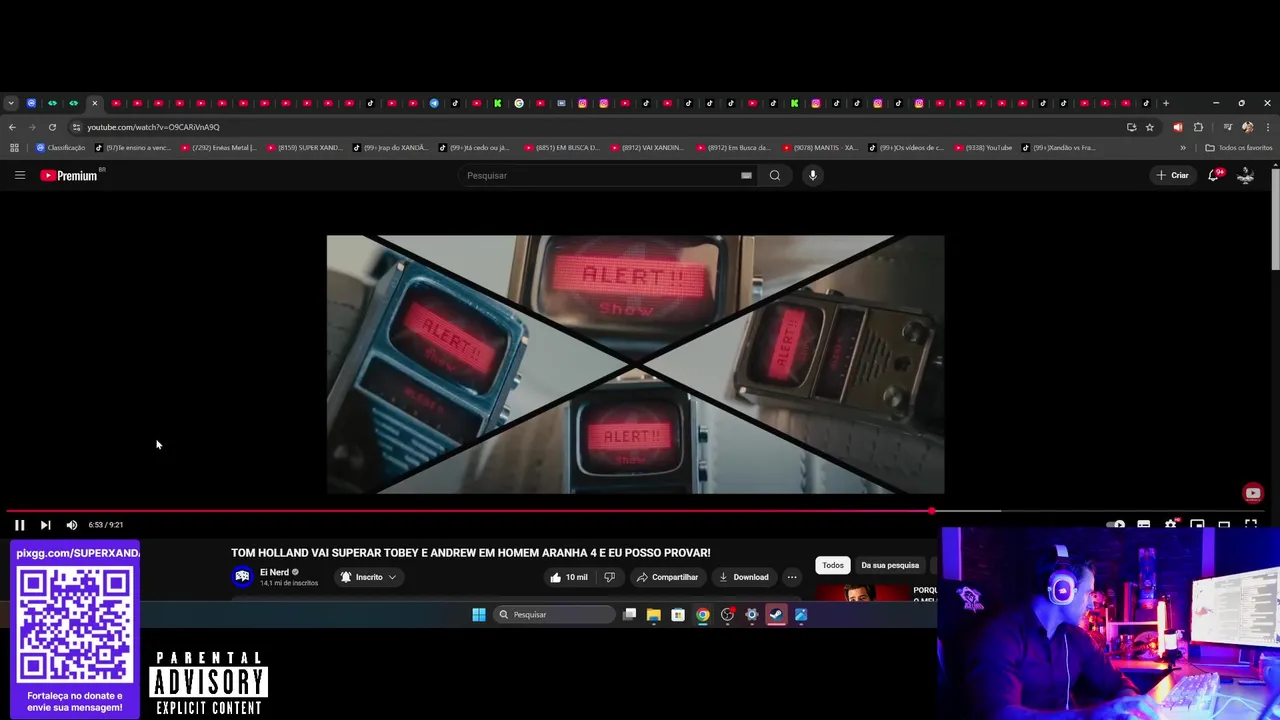Click the Download button
This screenshot has width=1280, height=720.
(744, 577)
